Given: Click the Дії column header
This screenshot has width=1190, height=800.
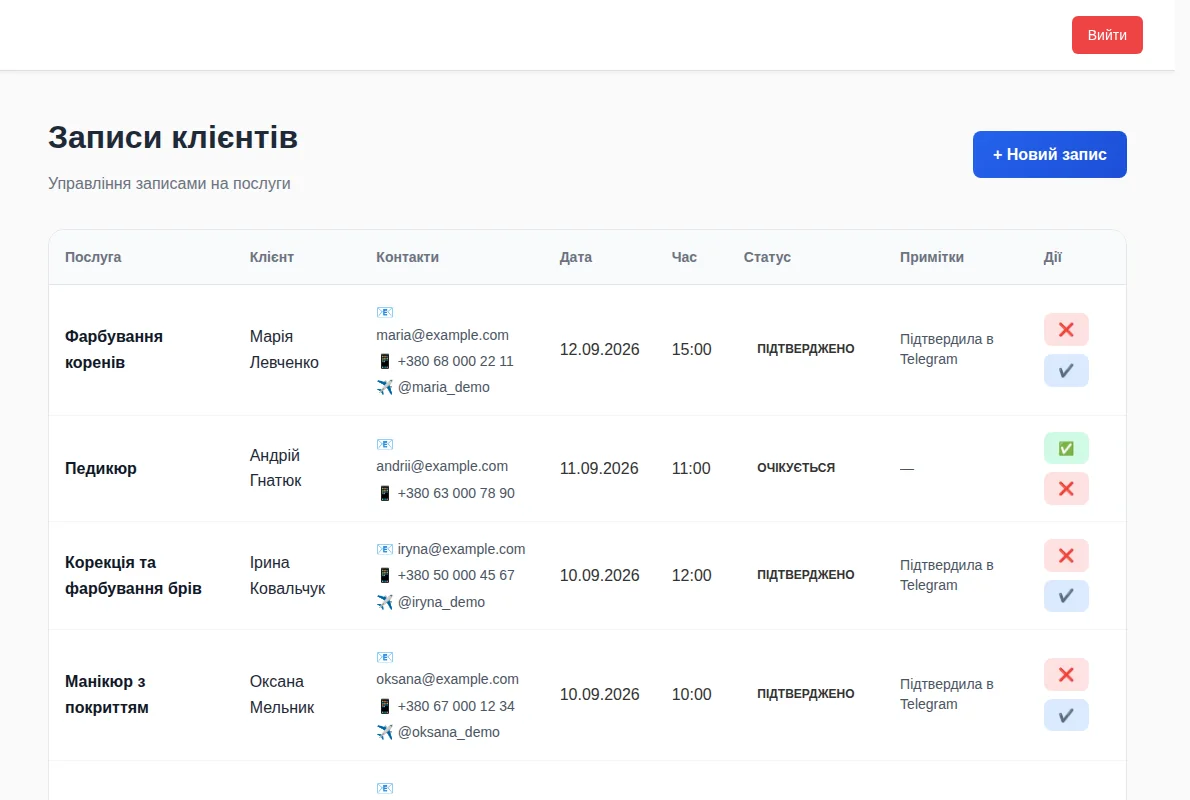Looking at the screenshot, I should [x=1053, y=257].
